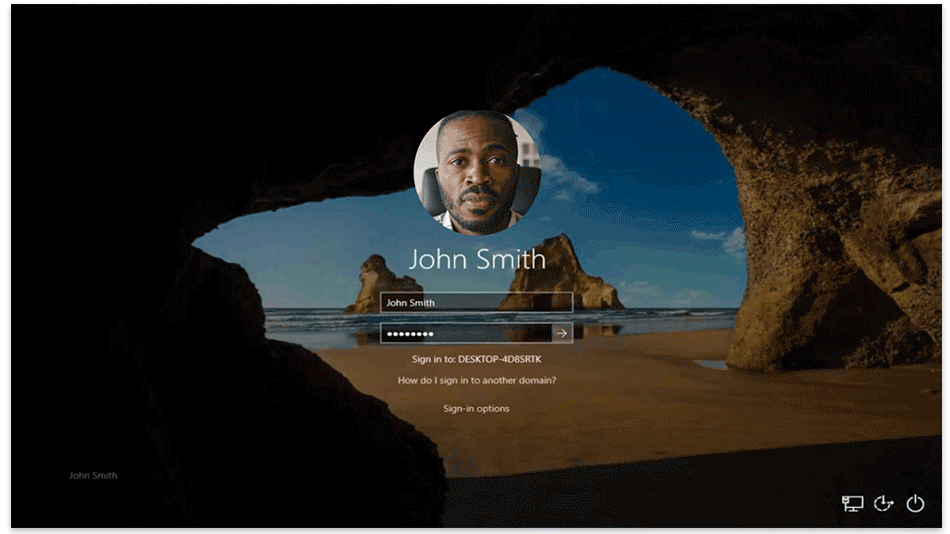950x534 pixels.
Task: Click the 'Sign in to: DESKTOP-4D8SRTK' text
Action: [476, 359]
